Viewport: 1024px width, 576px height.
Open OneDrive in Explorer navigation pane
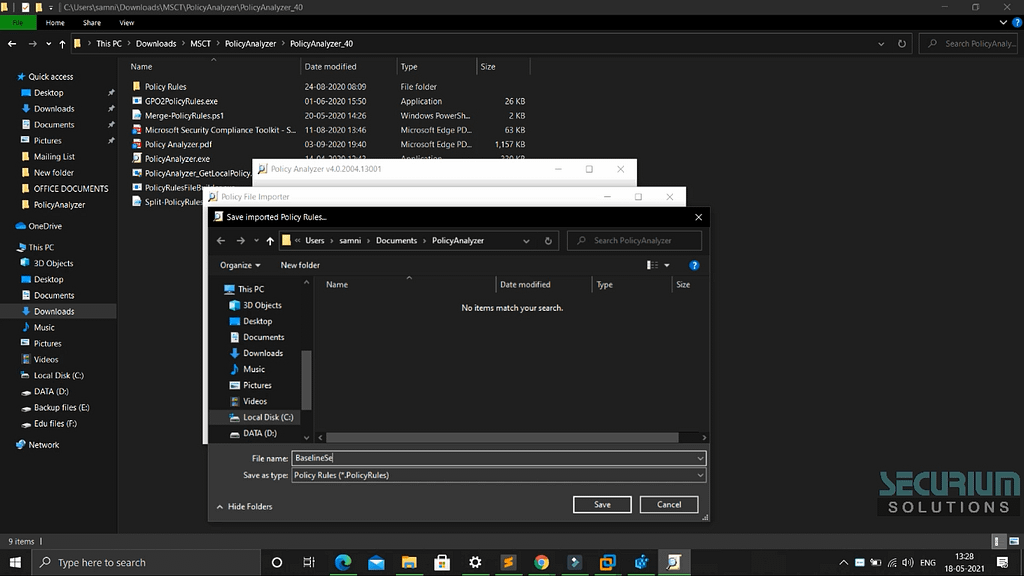(x=39, y=226)
